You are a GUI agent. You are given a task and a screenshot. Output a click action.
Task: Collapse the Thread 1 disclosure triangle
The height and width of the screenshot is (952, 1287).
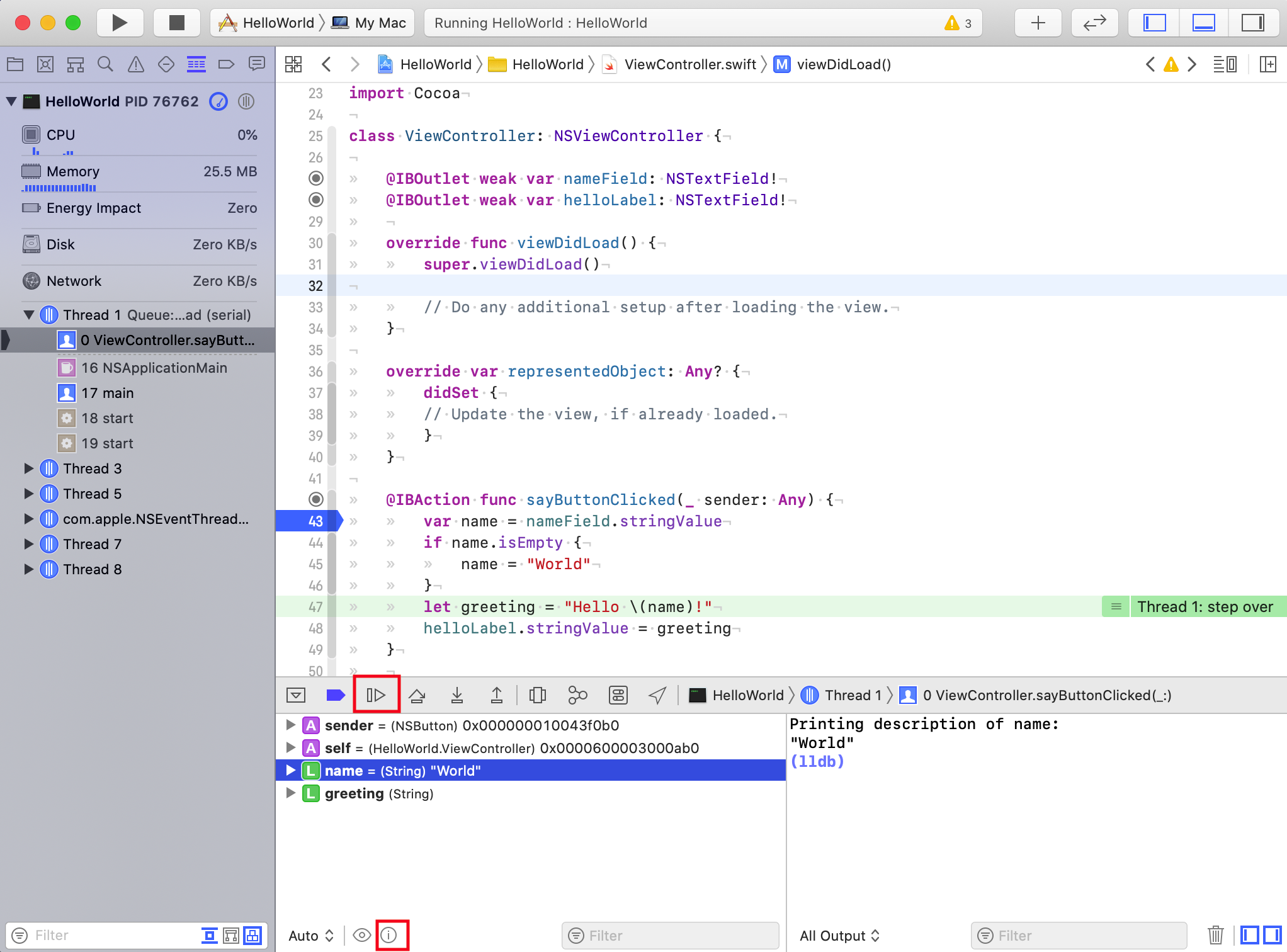coord(28,315)
